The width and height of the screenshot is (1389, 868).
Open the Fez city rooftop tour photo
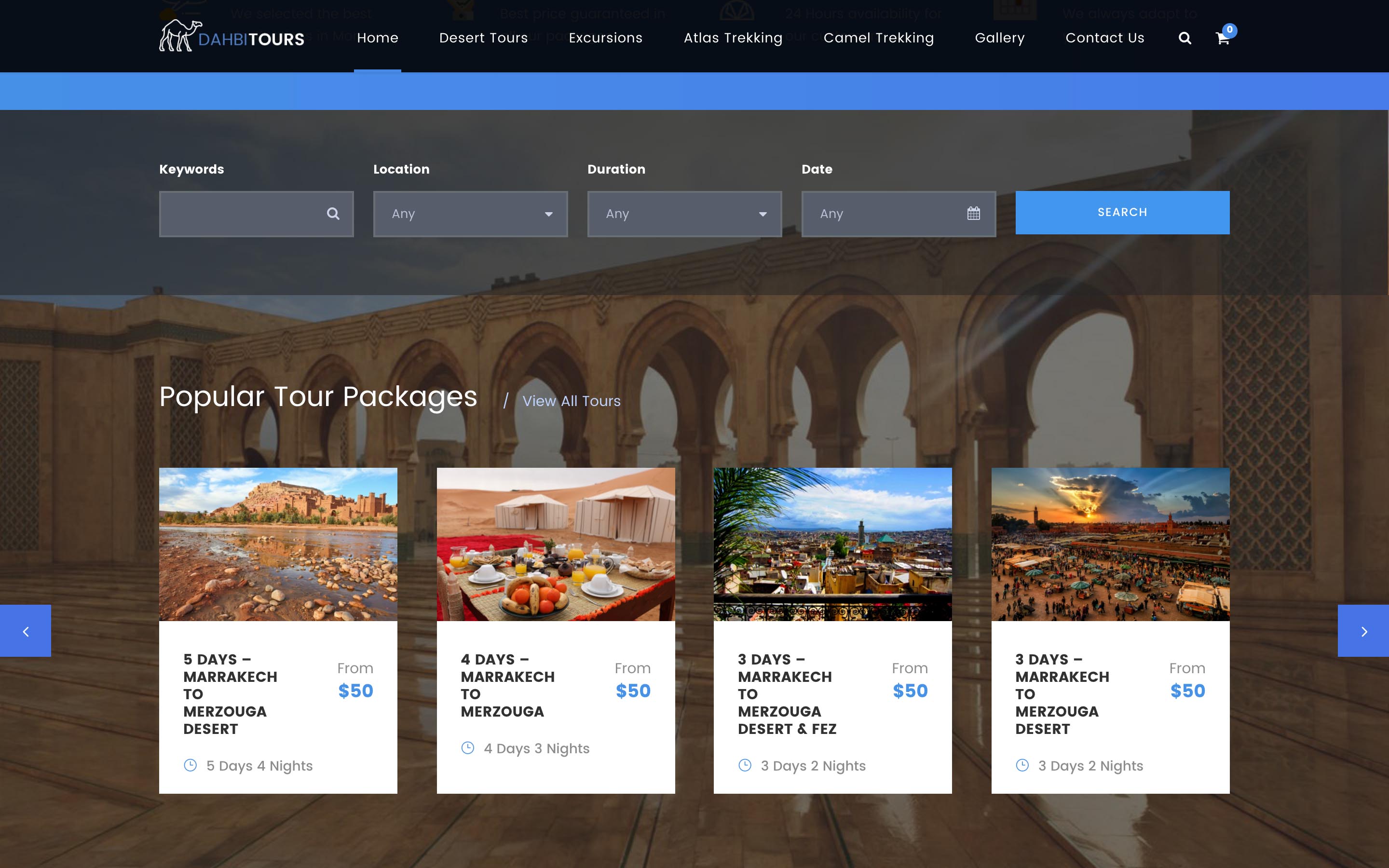[x=832, y=544]
